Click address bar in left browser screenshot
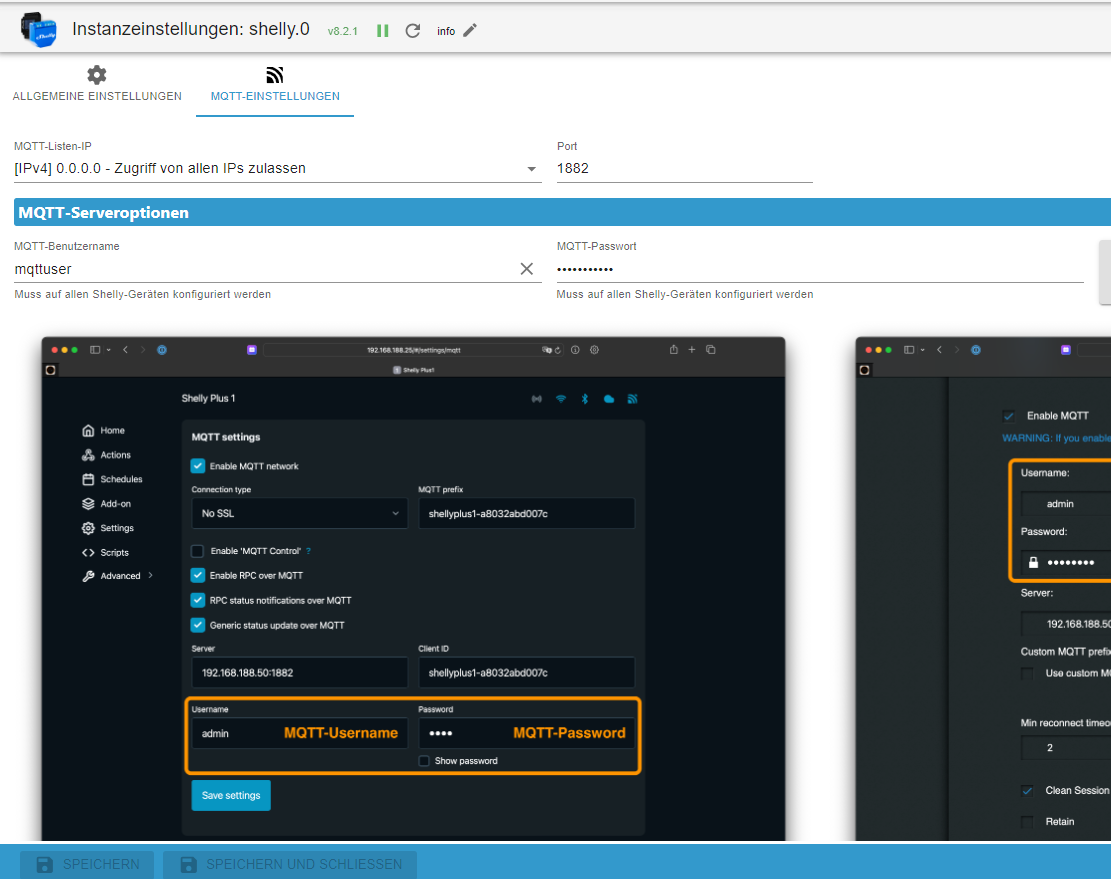Image resolution: width=1111 pixels, height=879 pixels. coord(414,350)
